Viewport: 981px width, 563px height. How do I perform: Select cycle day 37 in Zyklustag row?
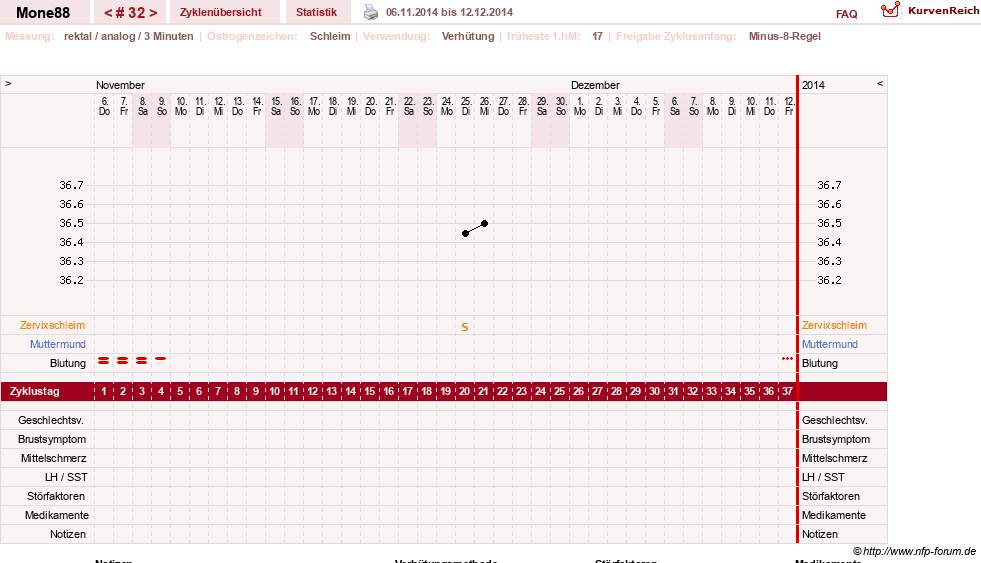787,391
